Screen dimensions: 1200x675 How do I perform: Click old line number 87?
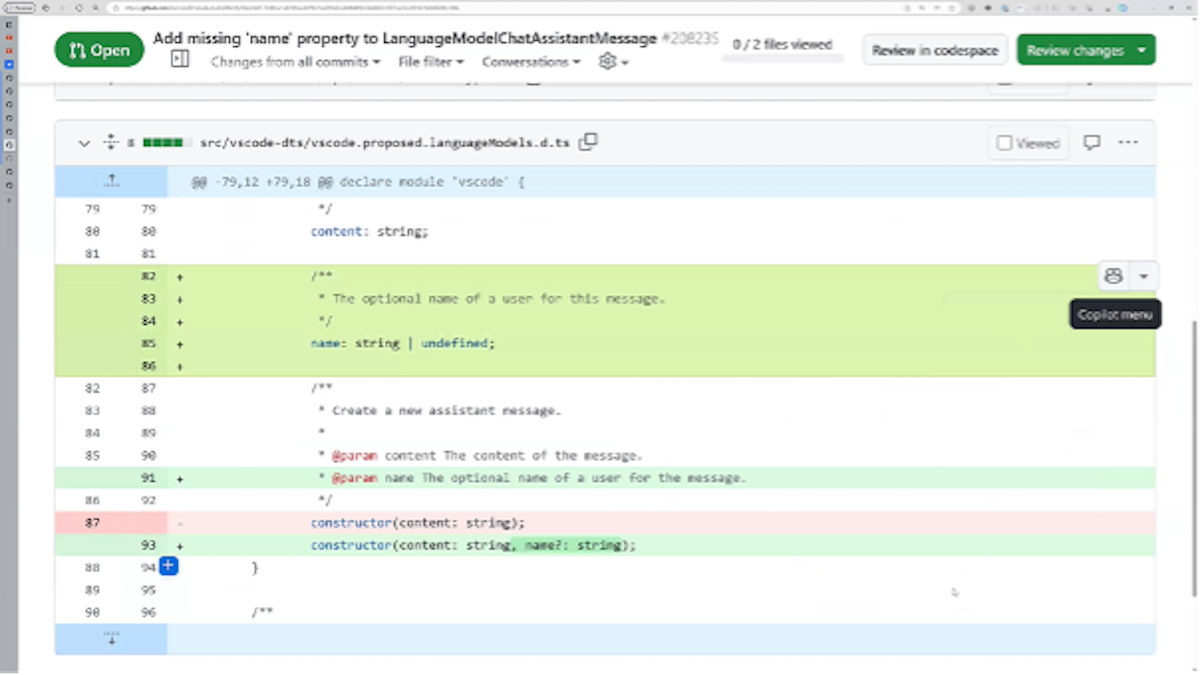92,523
